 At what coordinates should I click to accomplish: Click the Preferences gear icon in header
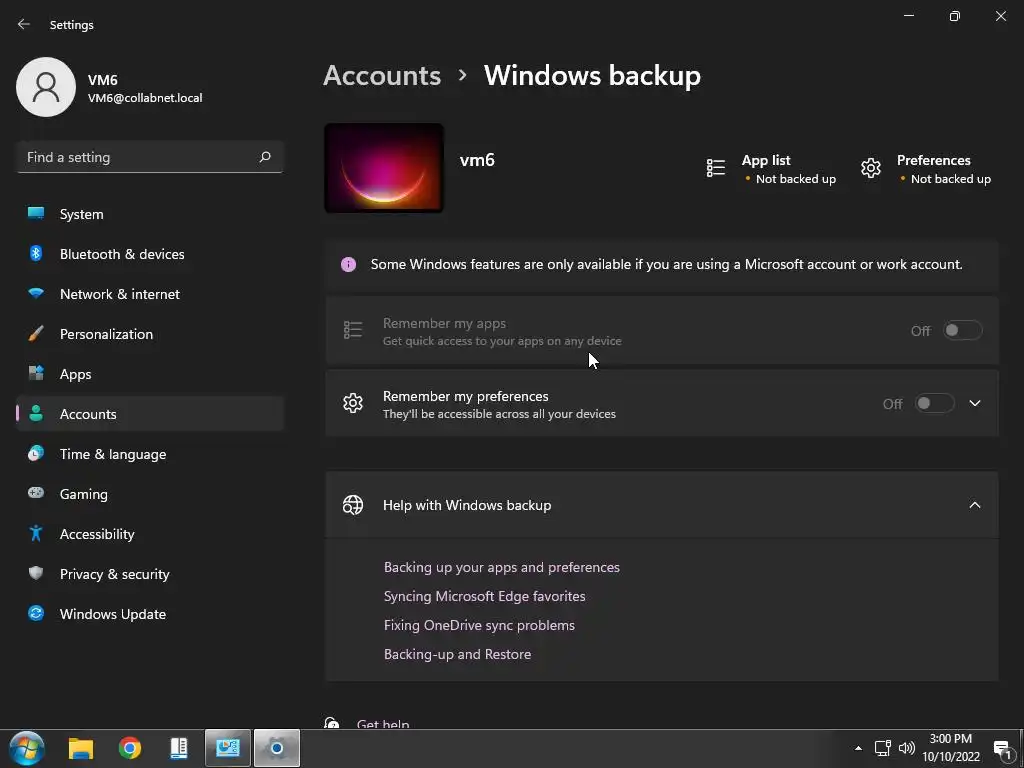[871, 168]
